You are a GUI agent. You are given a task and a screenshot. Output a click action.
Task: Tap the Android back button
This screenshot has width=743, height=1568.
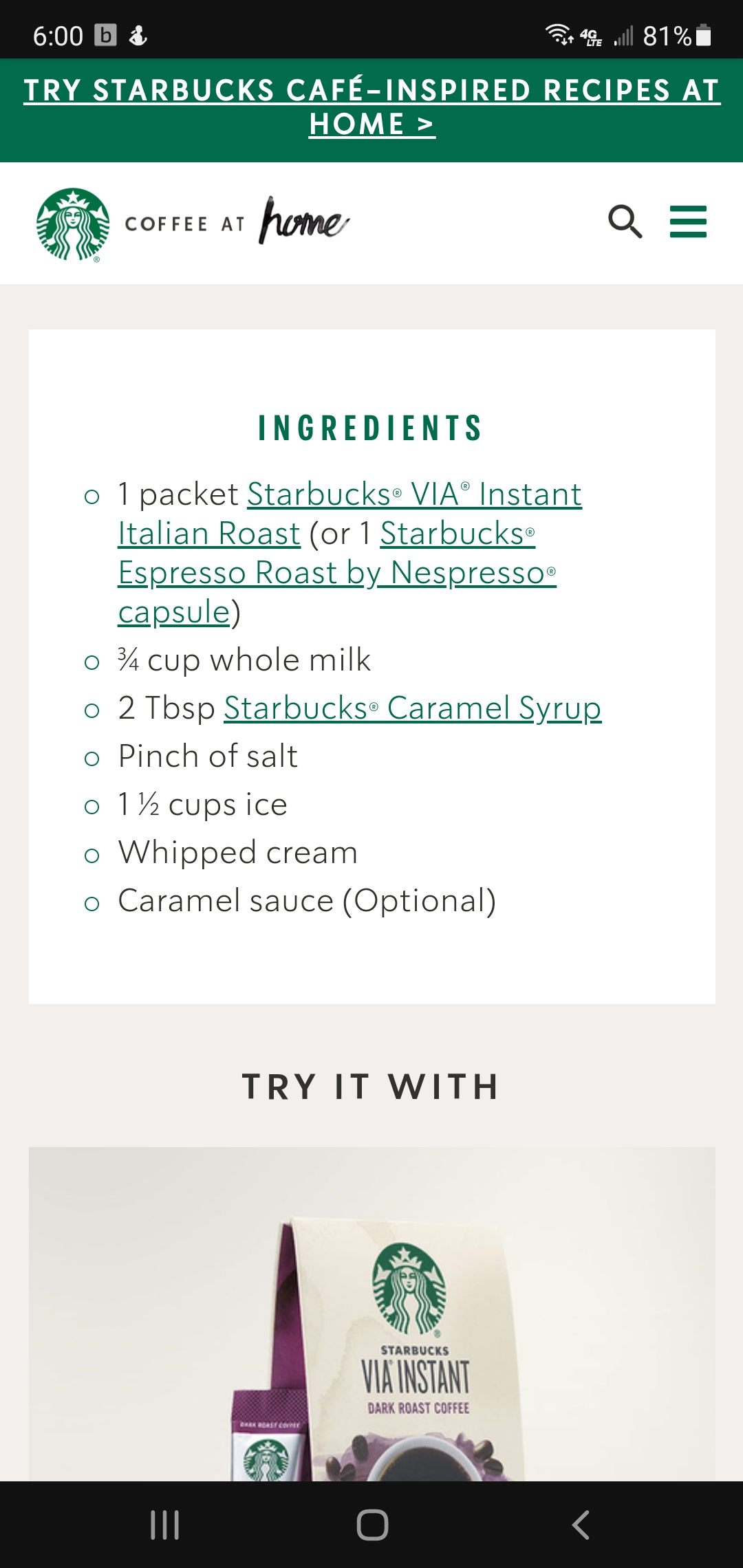click(x=580, y=1525)
